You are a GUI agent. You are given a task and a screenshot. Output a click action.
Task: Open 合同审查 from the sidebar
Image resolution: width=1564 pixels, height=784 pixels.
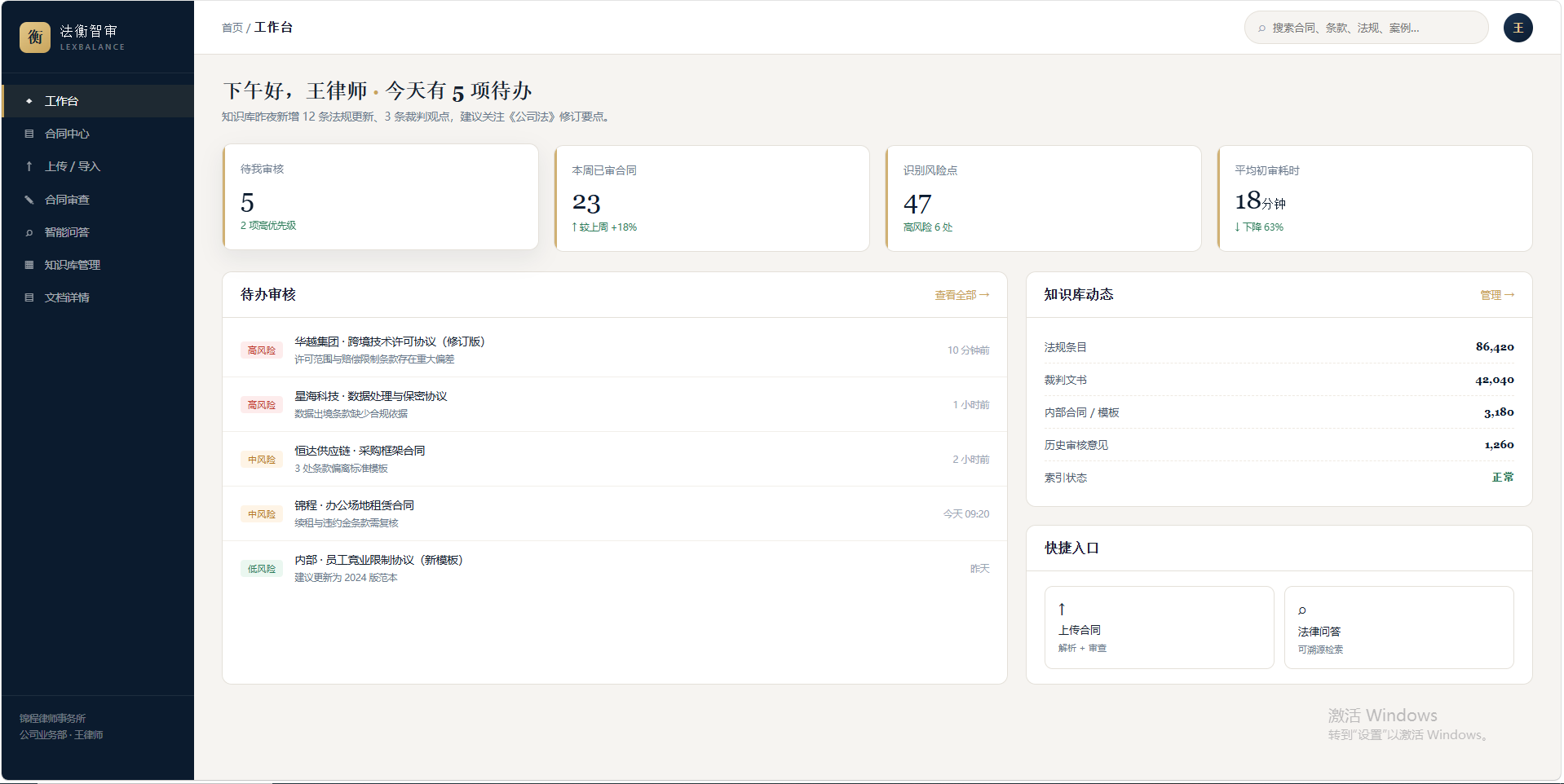tap(98, 200)
